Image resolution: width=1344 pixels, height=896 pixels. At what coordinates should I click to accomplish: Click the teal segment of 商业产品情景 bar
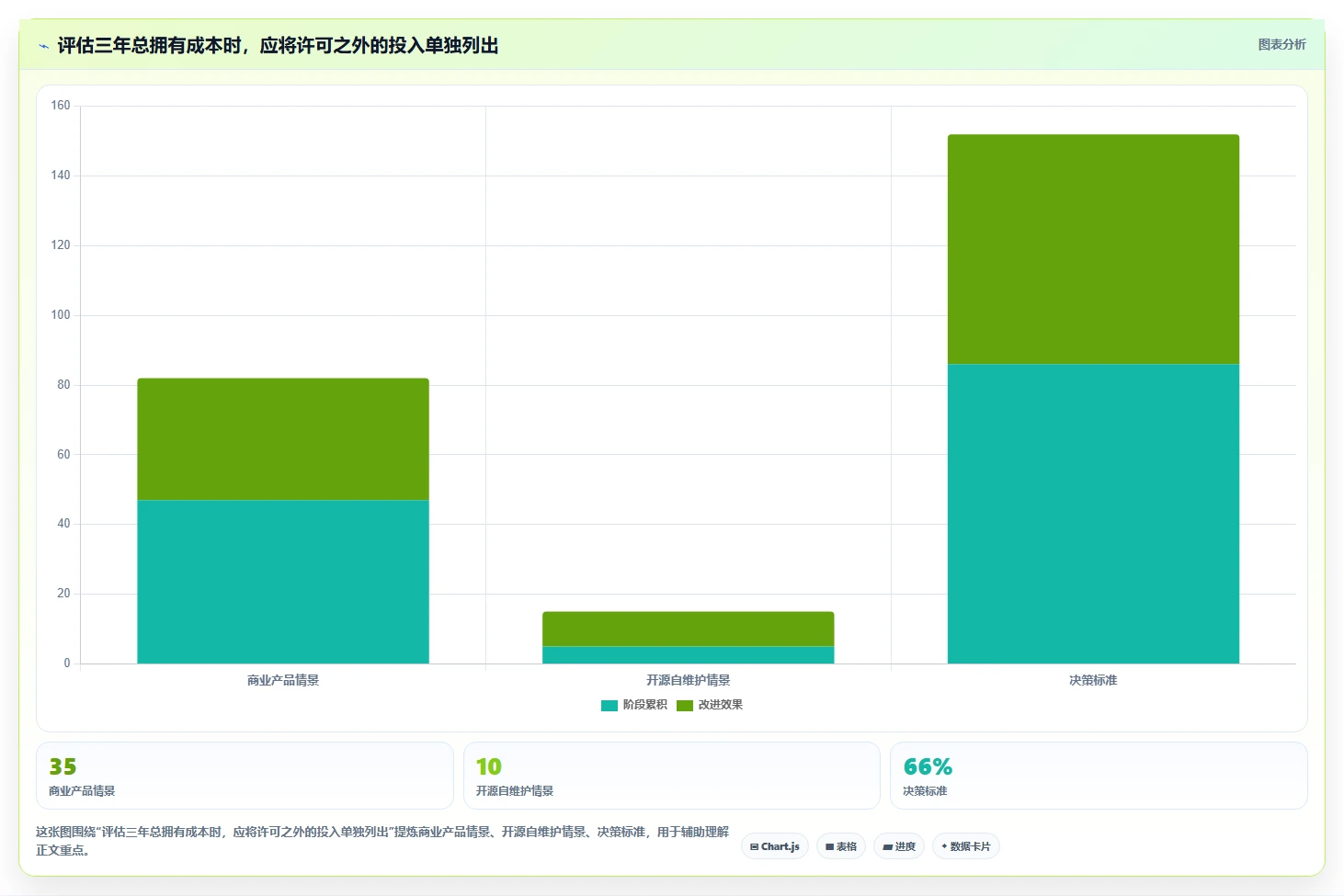283,582
